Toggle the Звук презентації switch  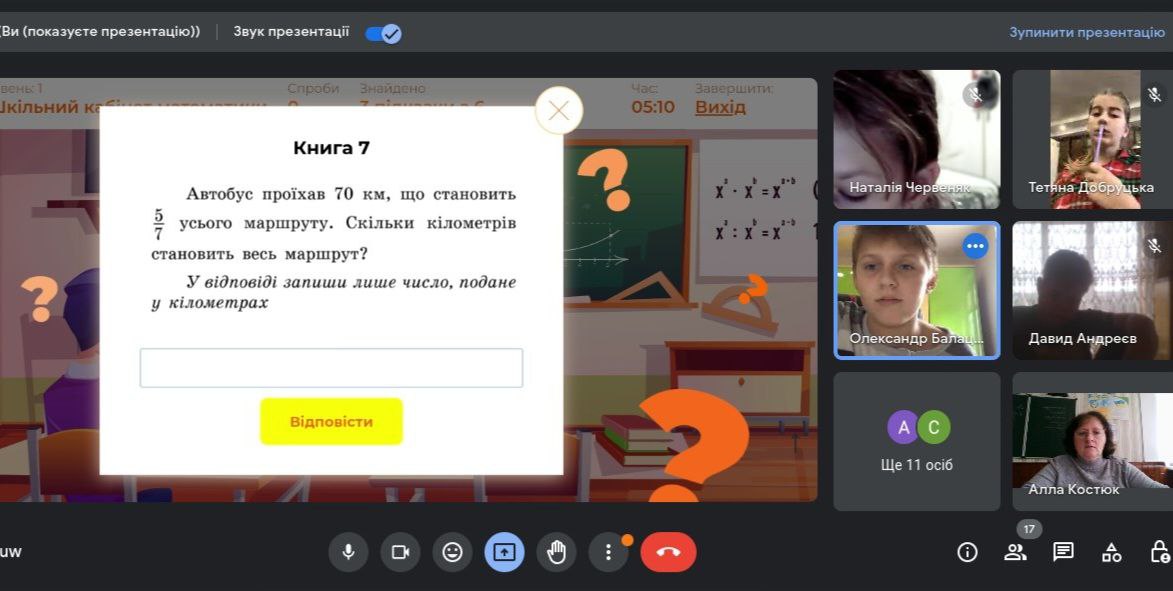coord(383,33)
